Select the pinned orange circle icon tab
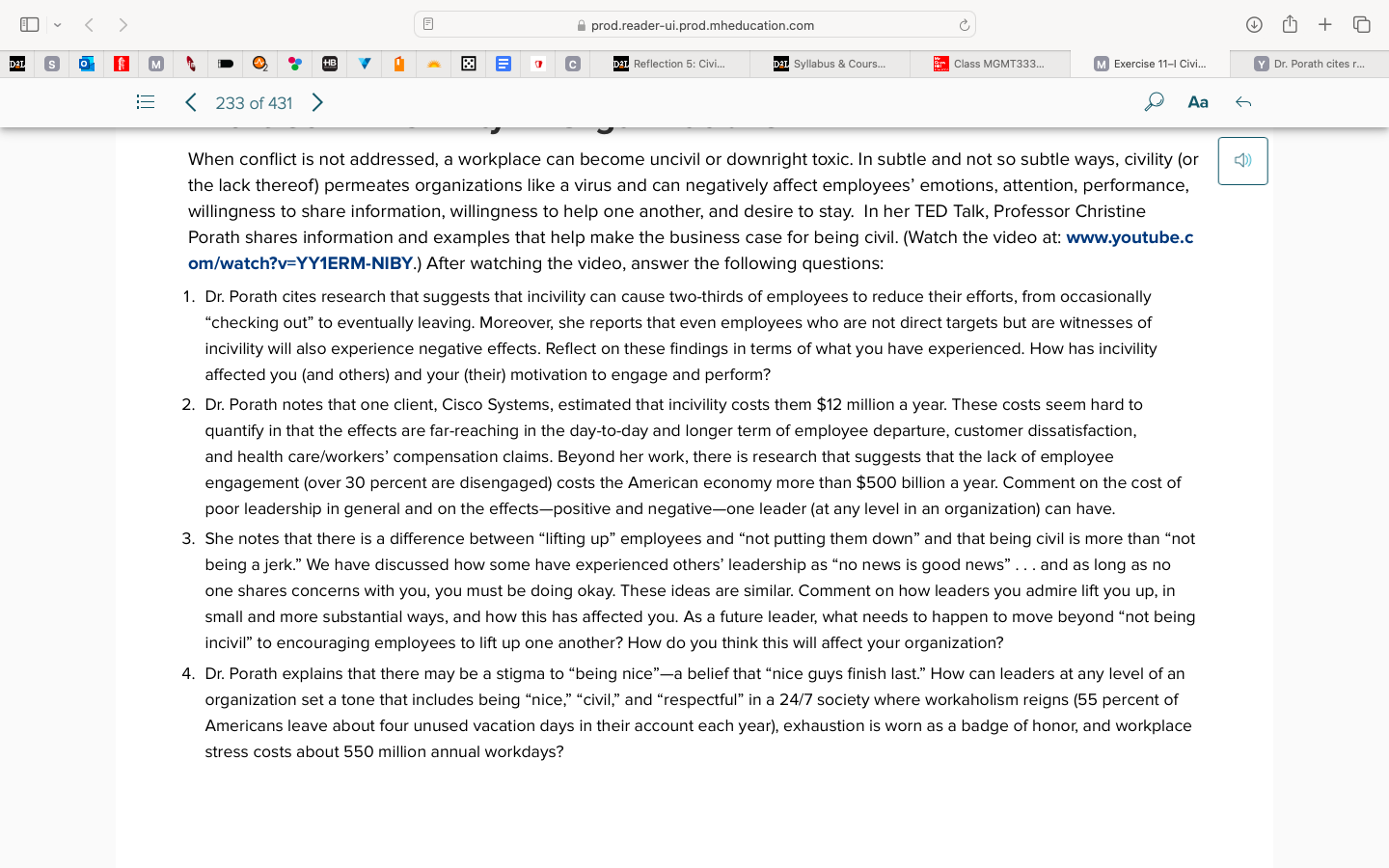This screenshot has width=1389, height=868. pos(260,64)
